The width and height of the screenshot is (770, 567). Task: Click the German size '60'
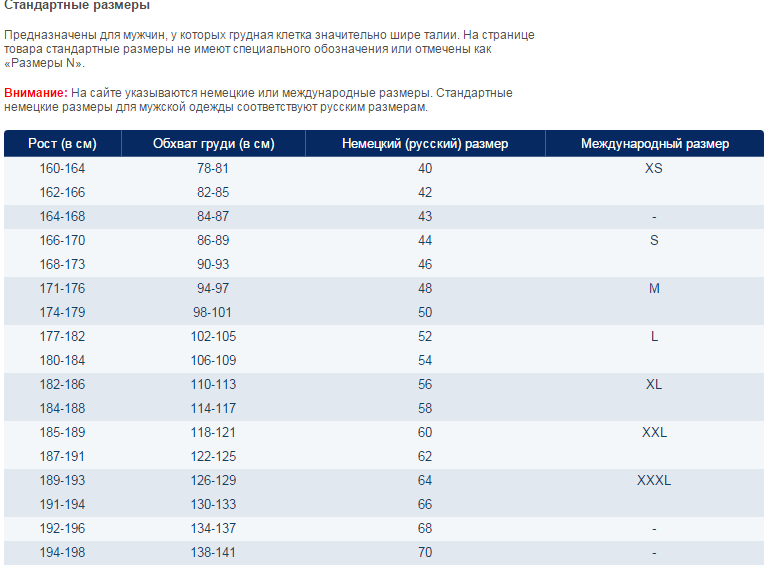[425, 432]
